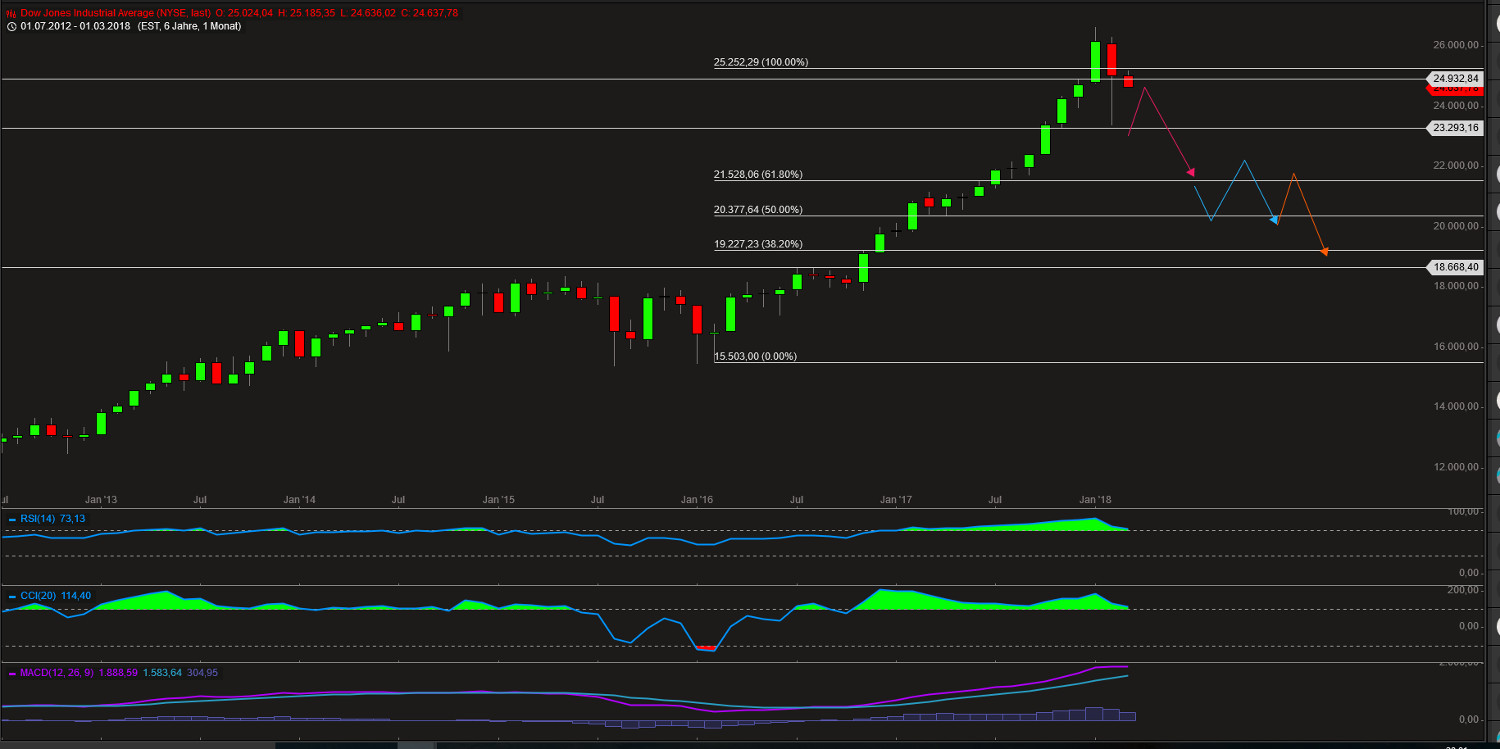Image resolution: width=1500 pixels, height=749 pixels.
Task: Click the 15.503,00 (0.00%) Fibonacci label
Action: [x=754, y=356]
